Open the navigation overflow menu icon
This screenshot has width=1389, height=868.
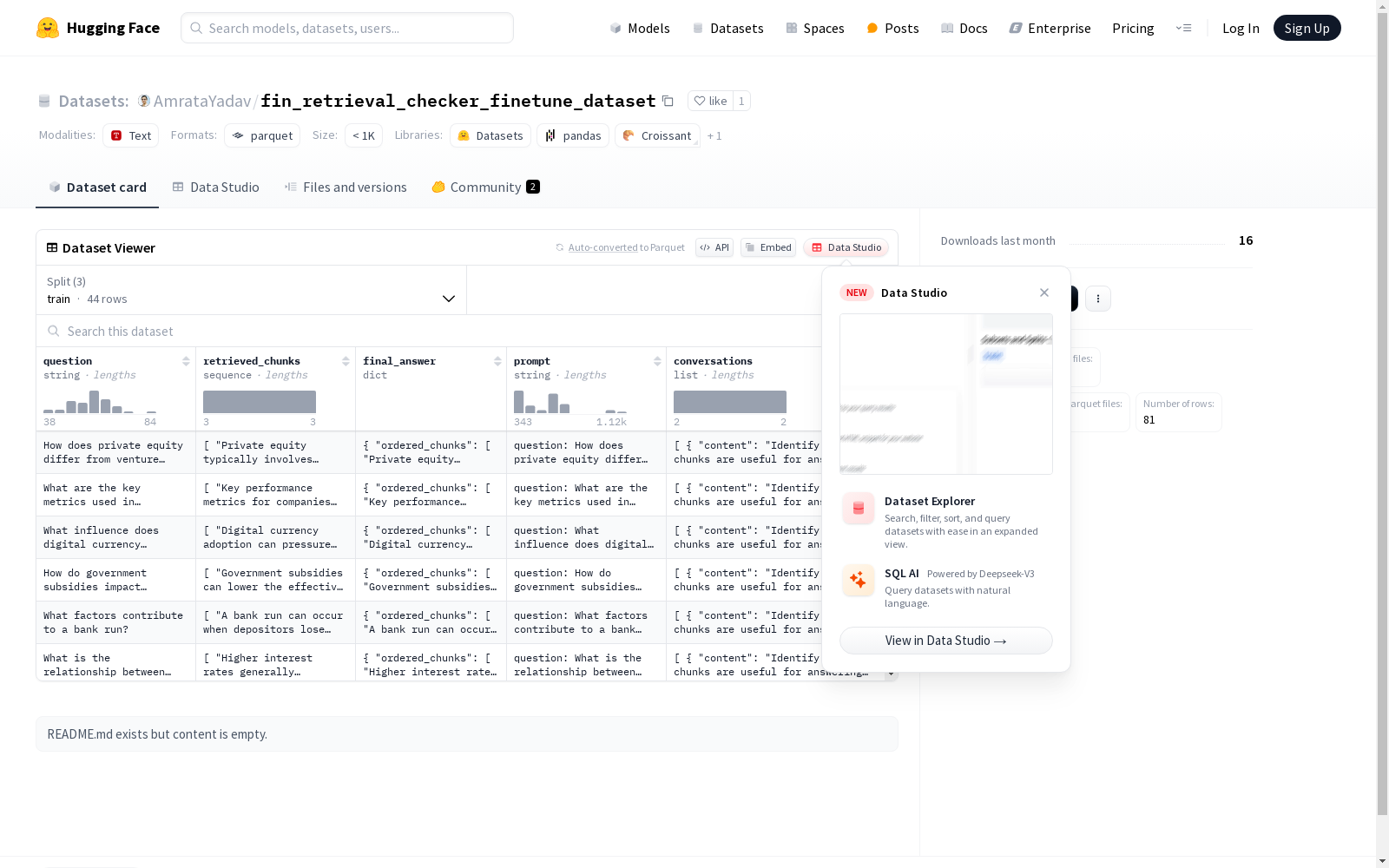1183,28
